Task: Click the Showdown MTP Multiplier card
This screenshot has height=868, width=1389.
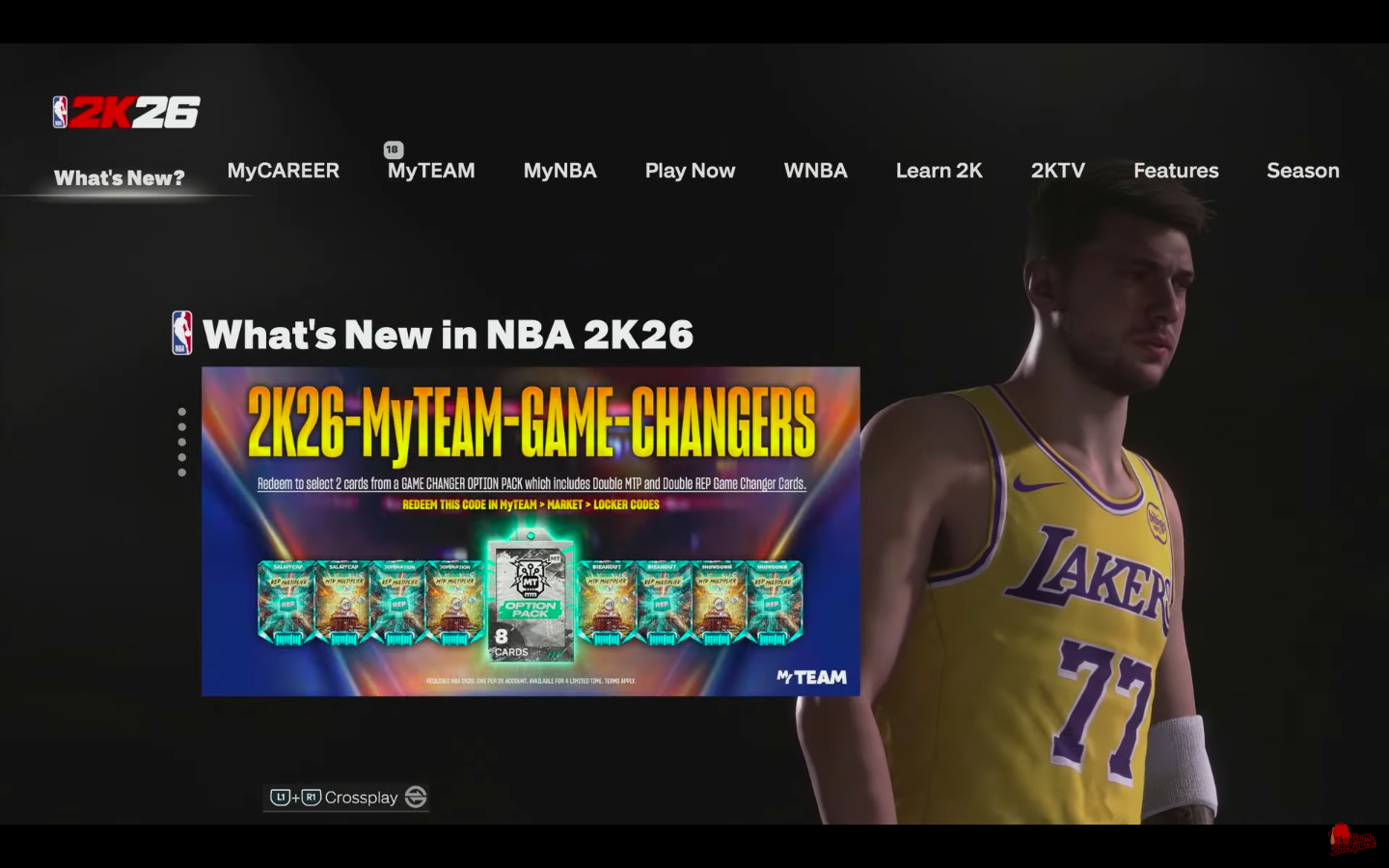Action: coord(717,603)
